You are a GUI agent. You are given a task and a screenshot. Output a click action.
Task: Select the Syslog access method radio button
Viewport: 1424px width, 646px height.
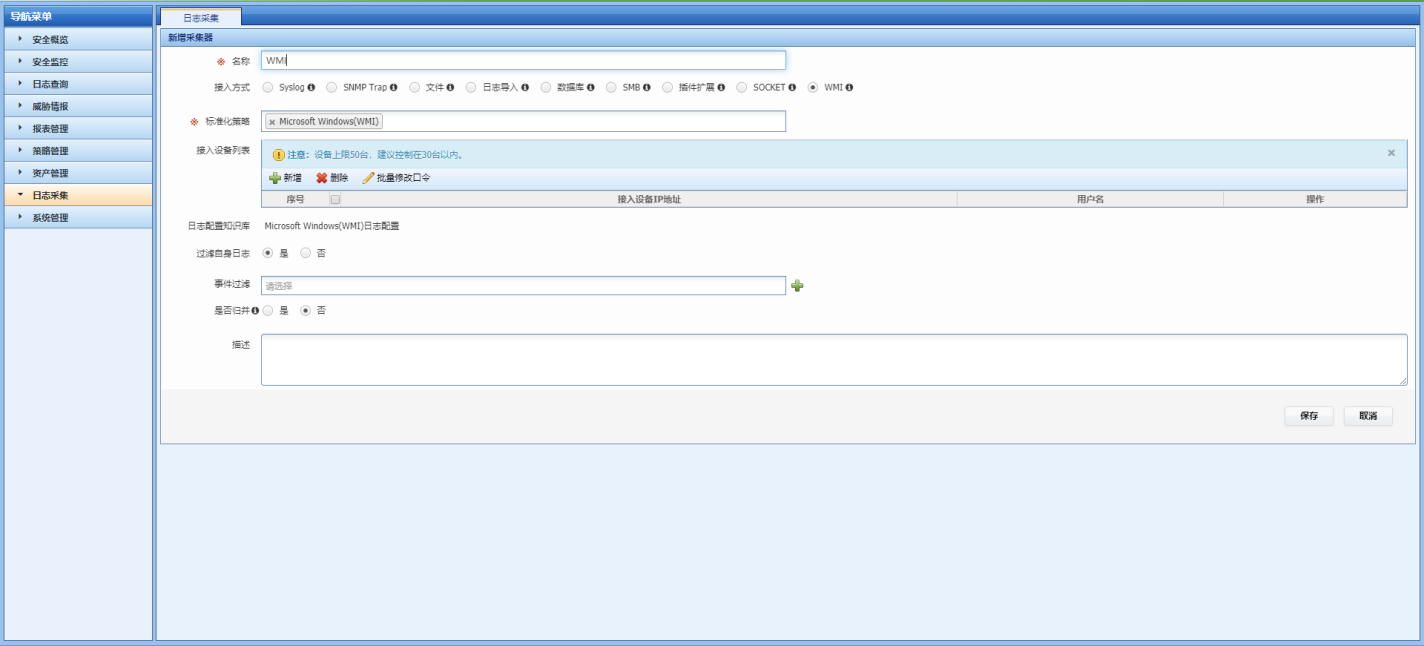(268, 87)
